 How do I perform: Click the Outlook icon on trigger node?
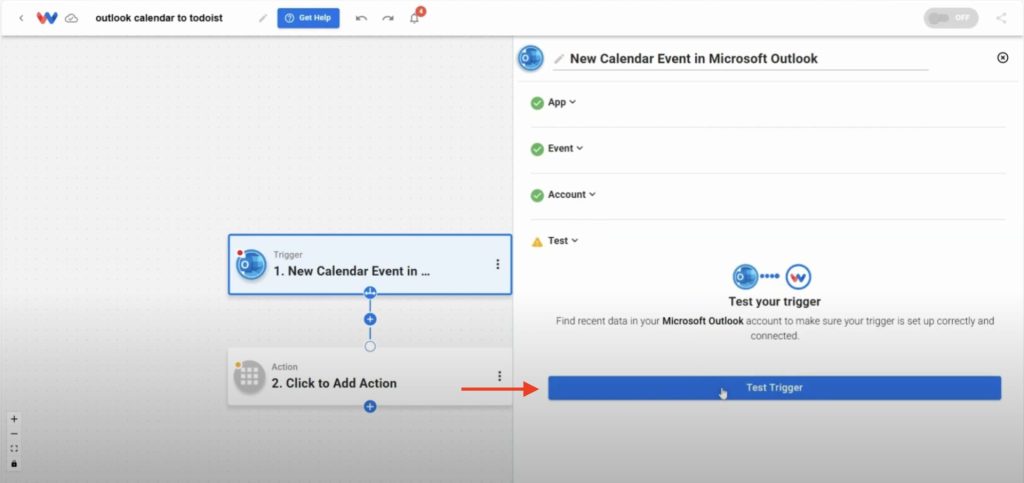tap(251, 264)
